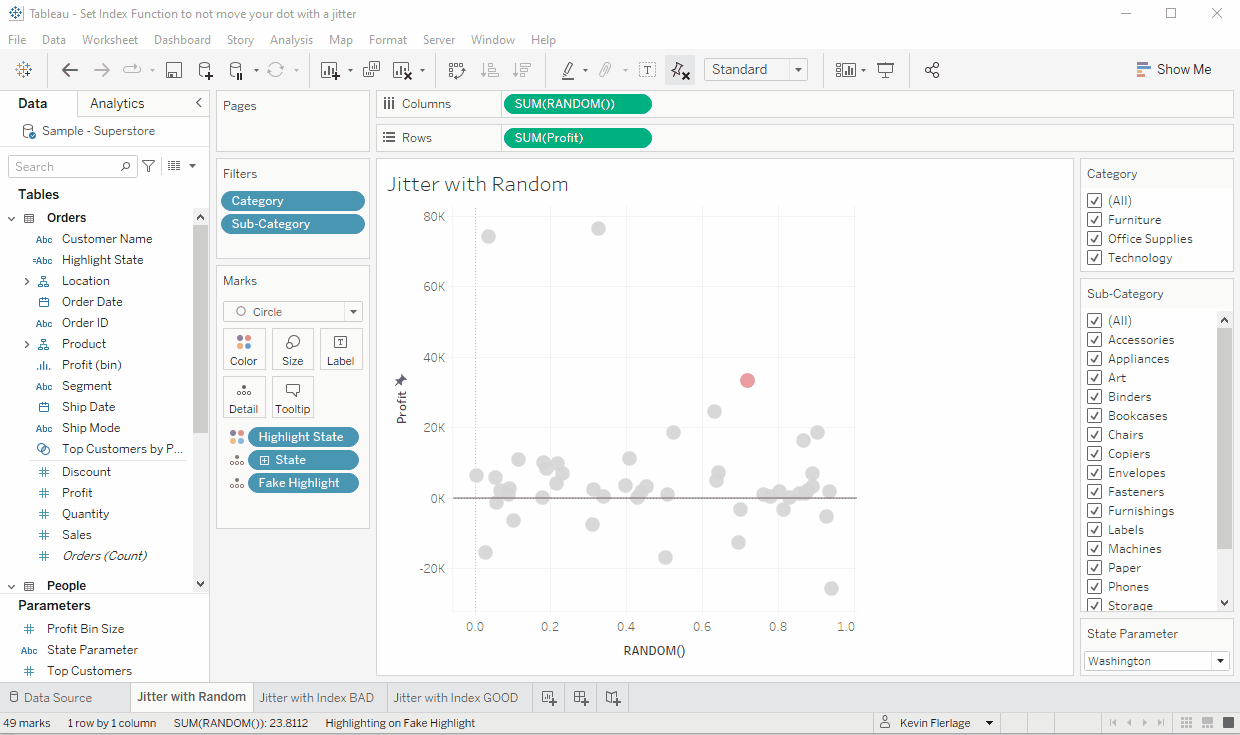Open the Kevin Flerlage user dropdown
This screenshot has width=1240, height=735.
[937, 723]
